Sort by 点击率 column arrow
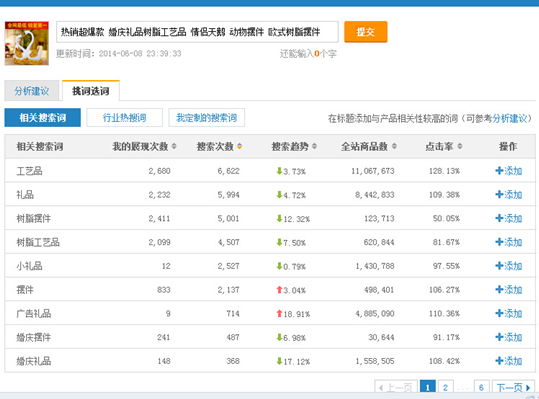This screenshot has width=539, height=399. pyautogui.click(x=460, y=146)
